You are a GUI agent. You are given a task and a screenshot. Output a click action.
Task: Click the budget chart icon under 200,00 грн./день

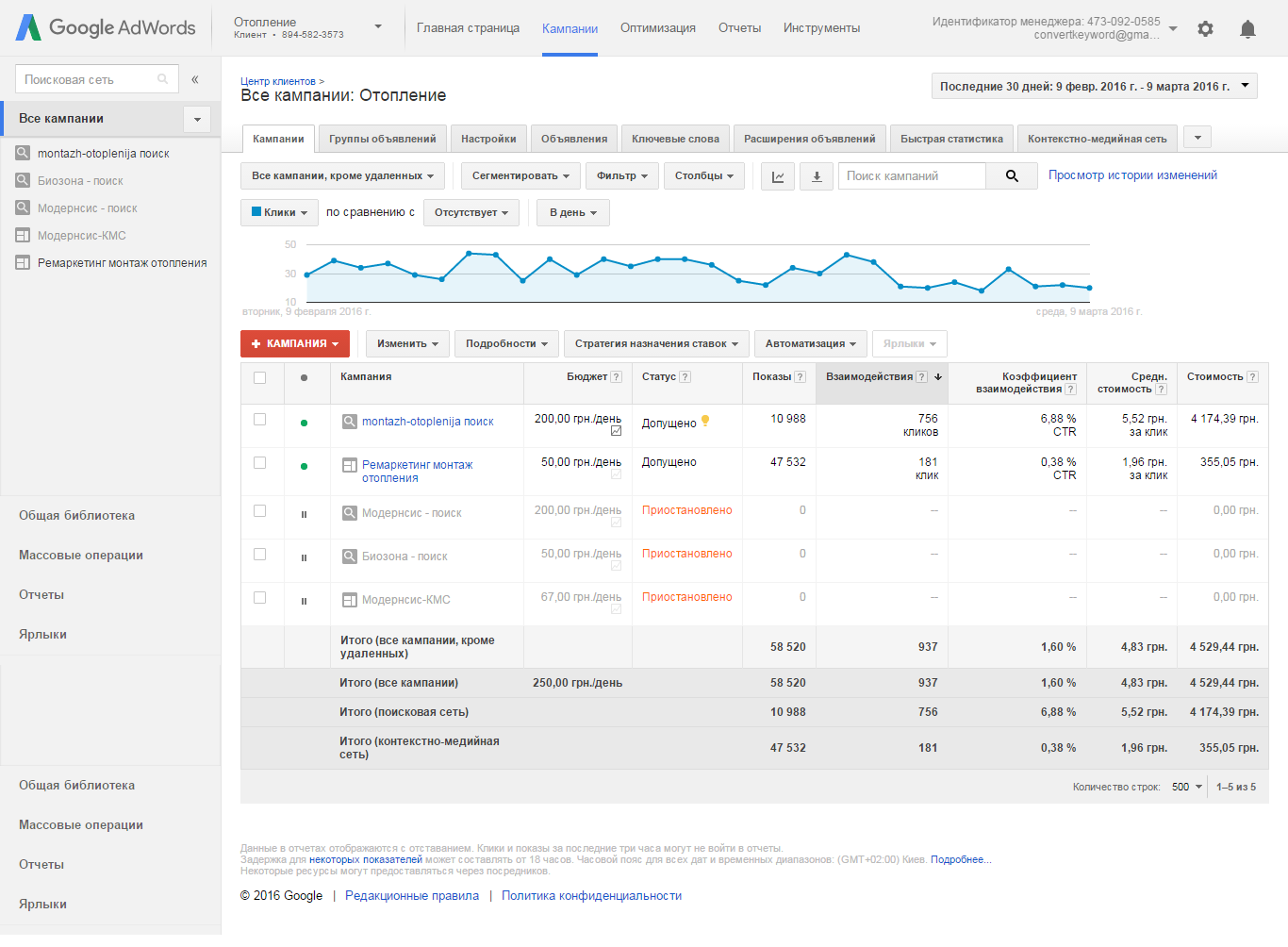617,431
